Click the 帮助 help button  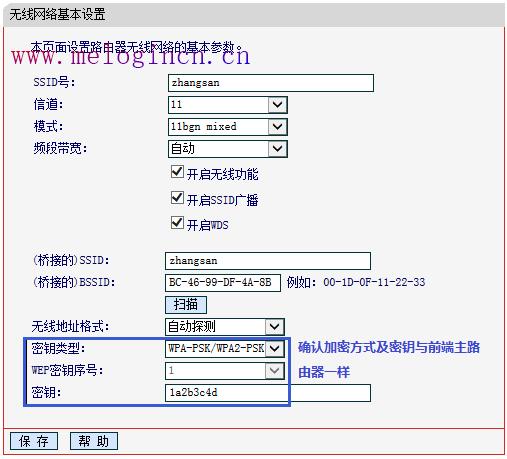94,441
